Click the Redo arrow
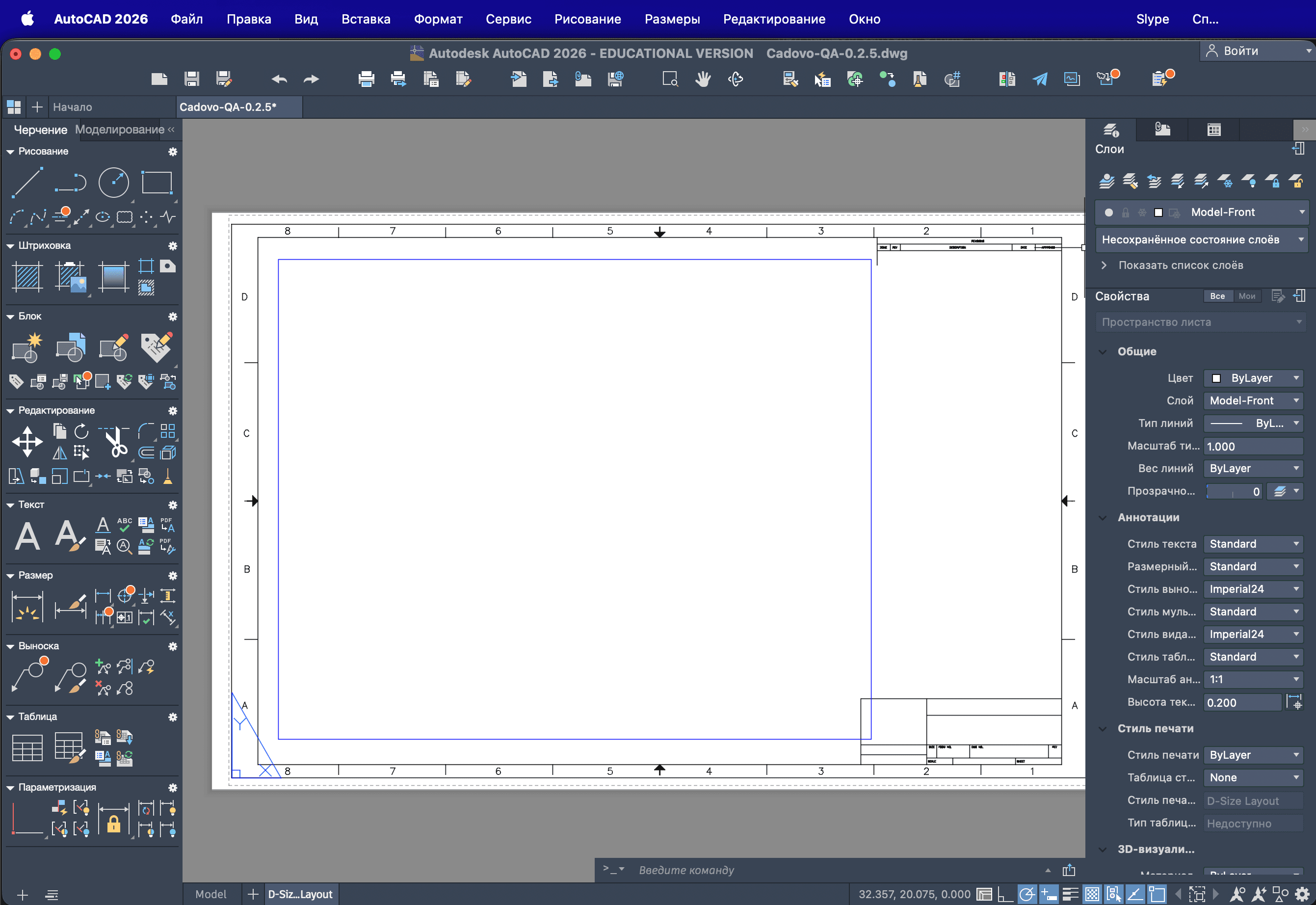Viewport: 1316px width, 905px height. click(311, 79)
